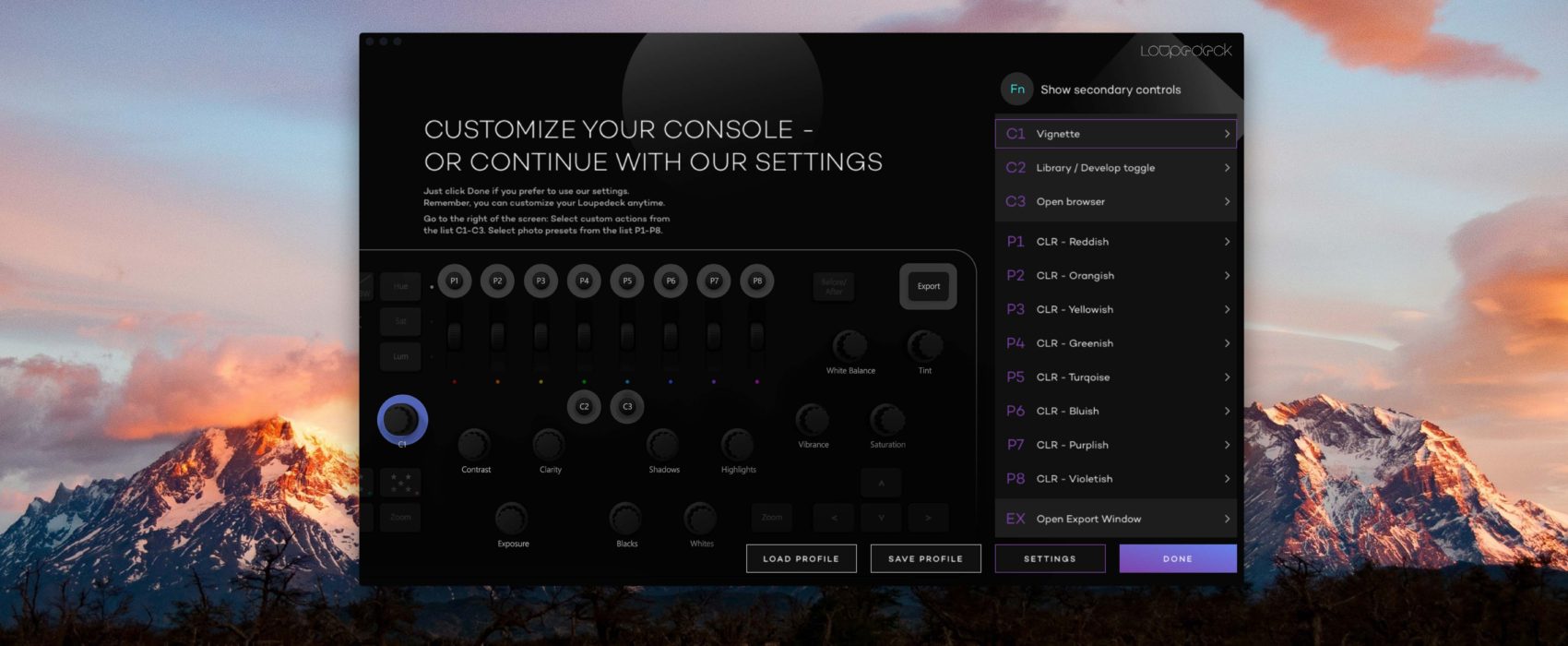Click the scroll wheel below P4
This screenshot has height=646, width=1568.
point(584,336)
